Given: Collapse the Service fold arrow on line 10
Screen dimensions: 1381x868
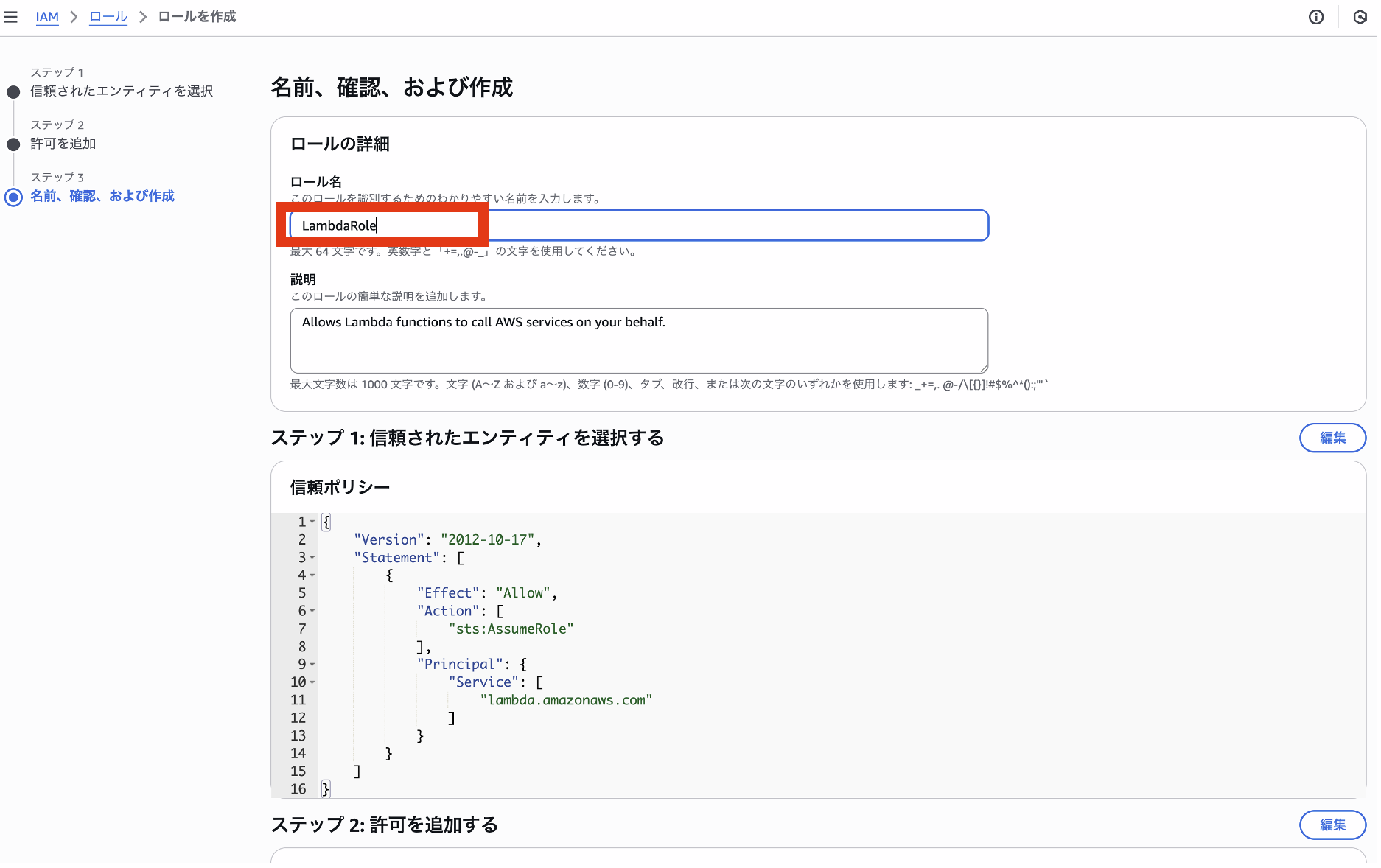Looking at the screenshot, I should click(x=312, y=682).
